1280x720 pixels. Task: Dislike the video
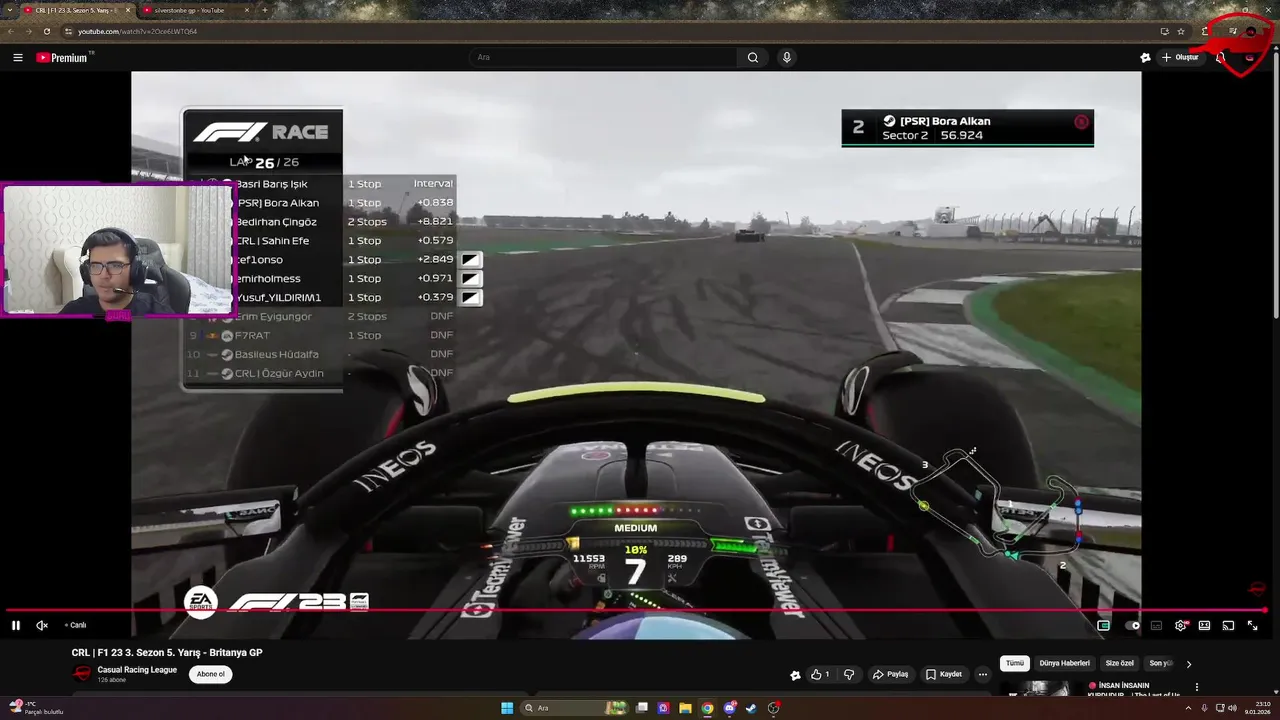[849, 675]
